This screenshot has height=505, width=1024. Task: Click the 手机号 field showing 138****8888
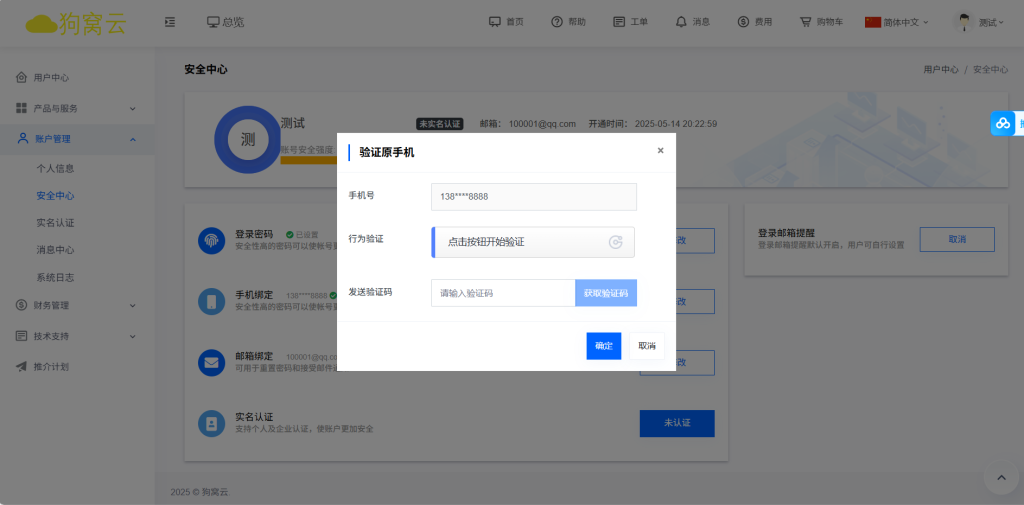tap(534, 197)
